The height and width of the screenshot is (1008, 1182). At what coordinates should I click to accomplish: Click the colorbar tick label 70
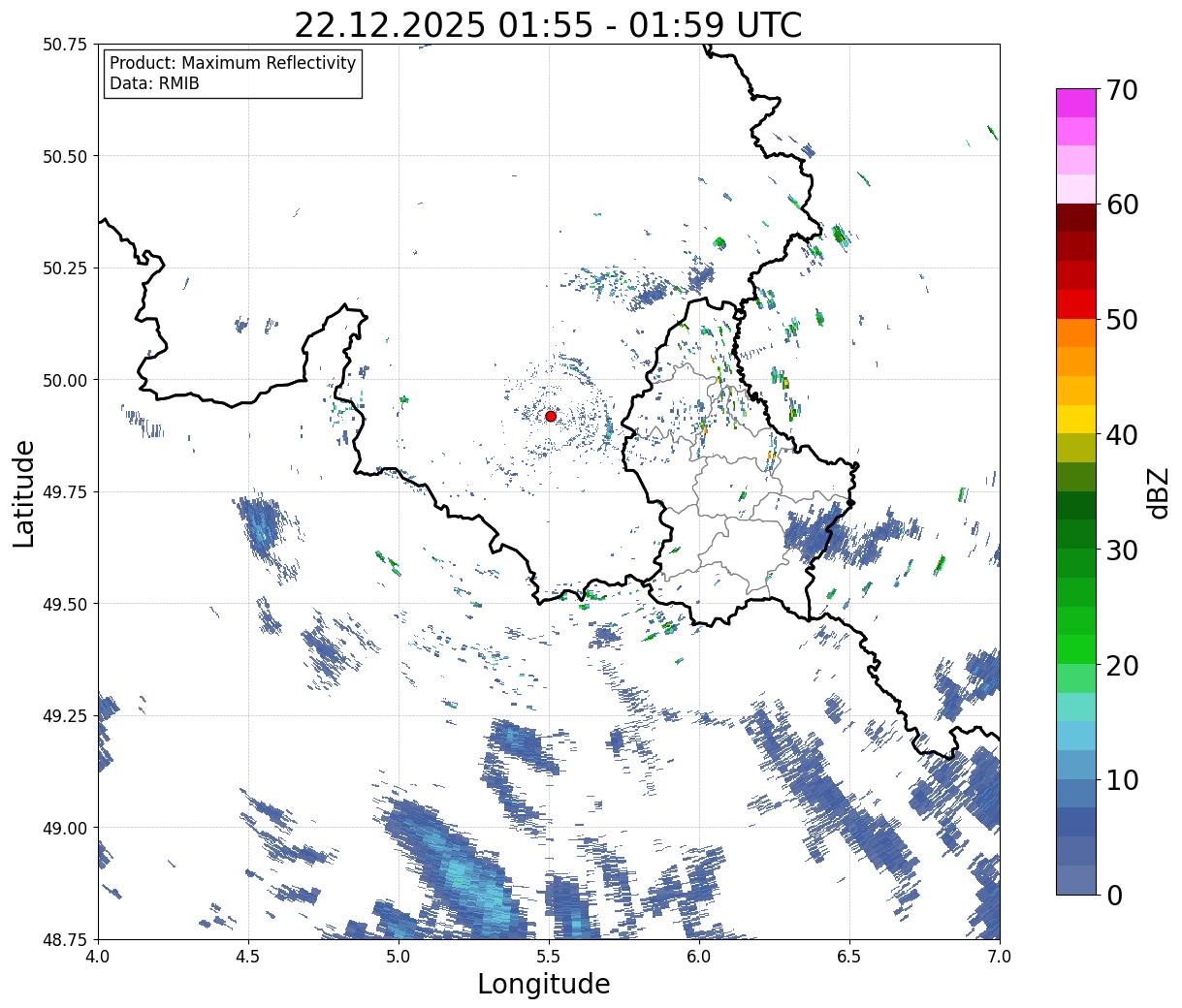[x=1122, y=89]
